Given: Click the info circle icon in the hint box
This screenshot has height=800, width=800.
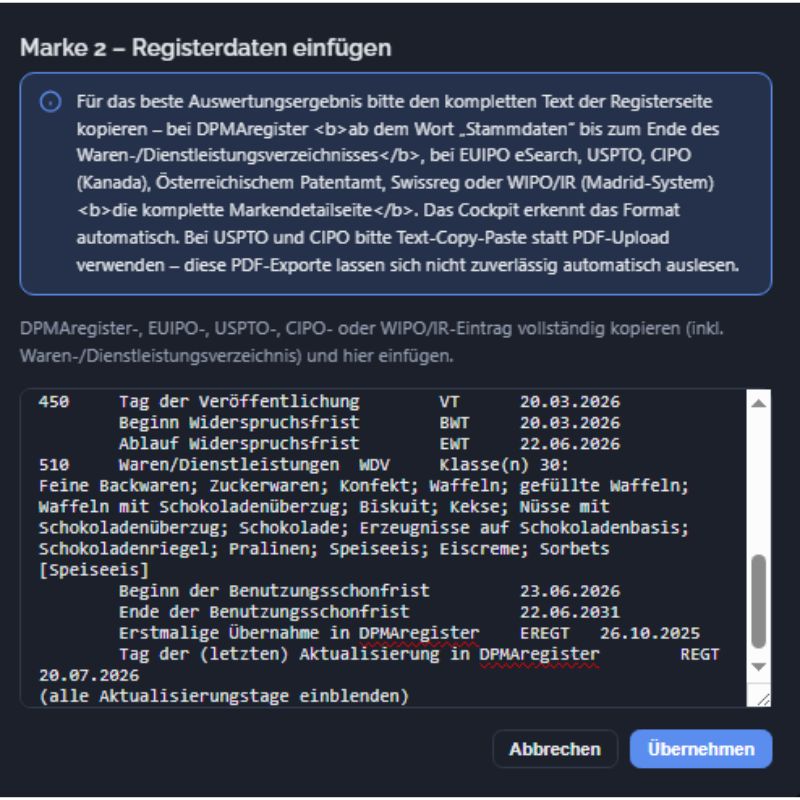Looking at the screenshot, I should point(51,102).
